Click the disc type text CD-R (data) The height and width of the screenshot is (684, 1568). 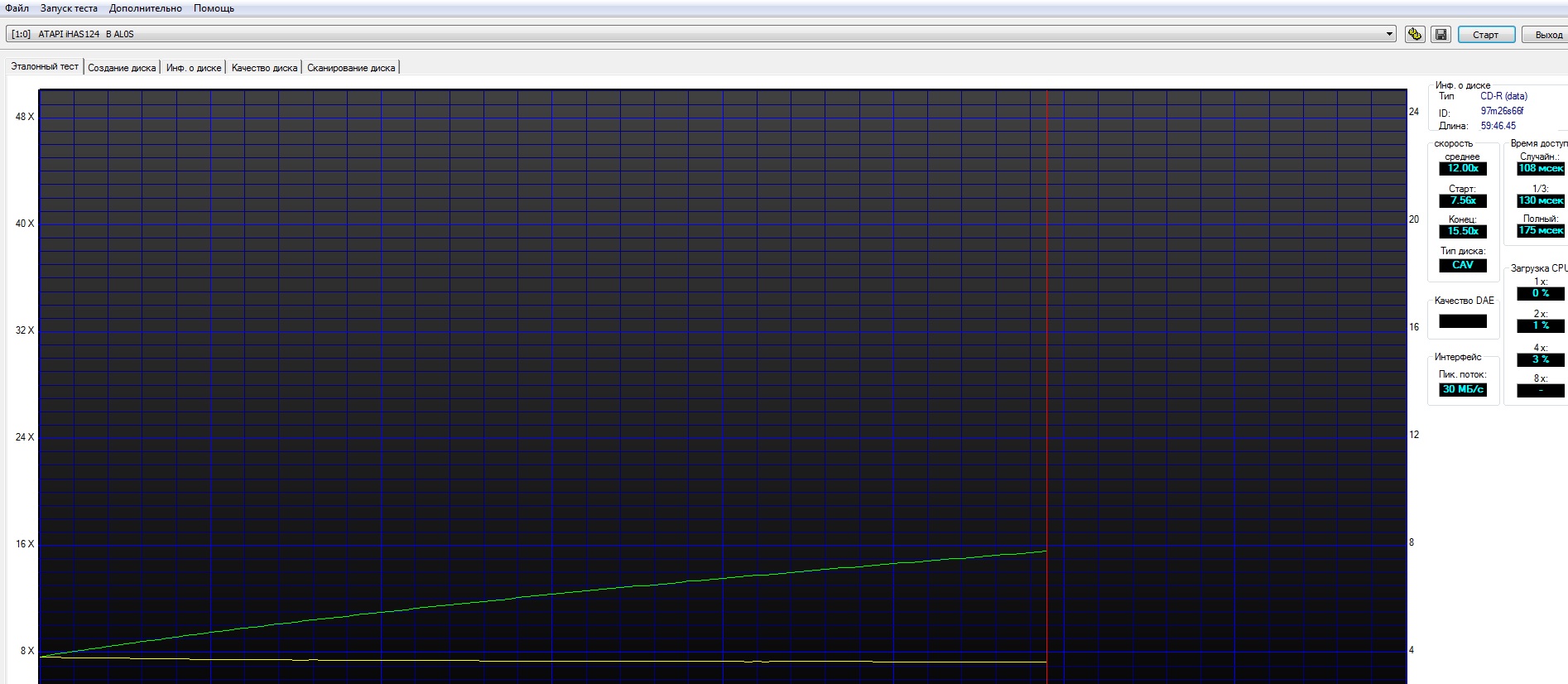pyautogui.click(x=1504, y=96)
